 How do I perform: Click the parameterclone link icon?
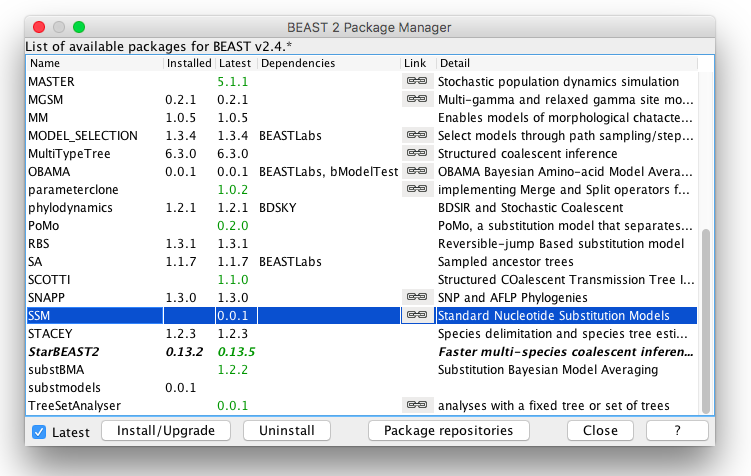pyautogui.click(x=416, y=189)
